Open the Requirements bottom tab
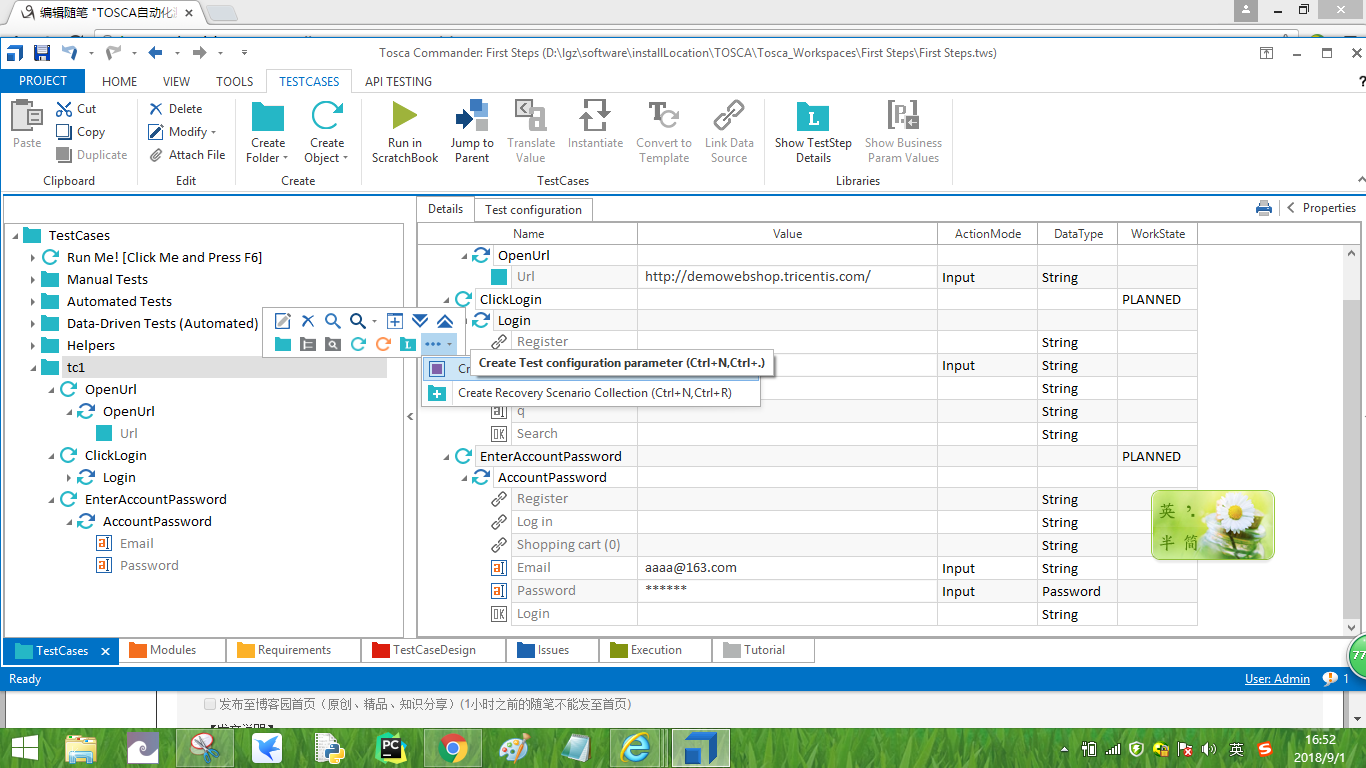The width and height of the screenshot is (1366, 768). tap(293, 650)
